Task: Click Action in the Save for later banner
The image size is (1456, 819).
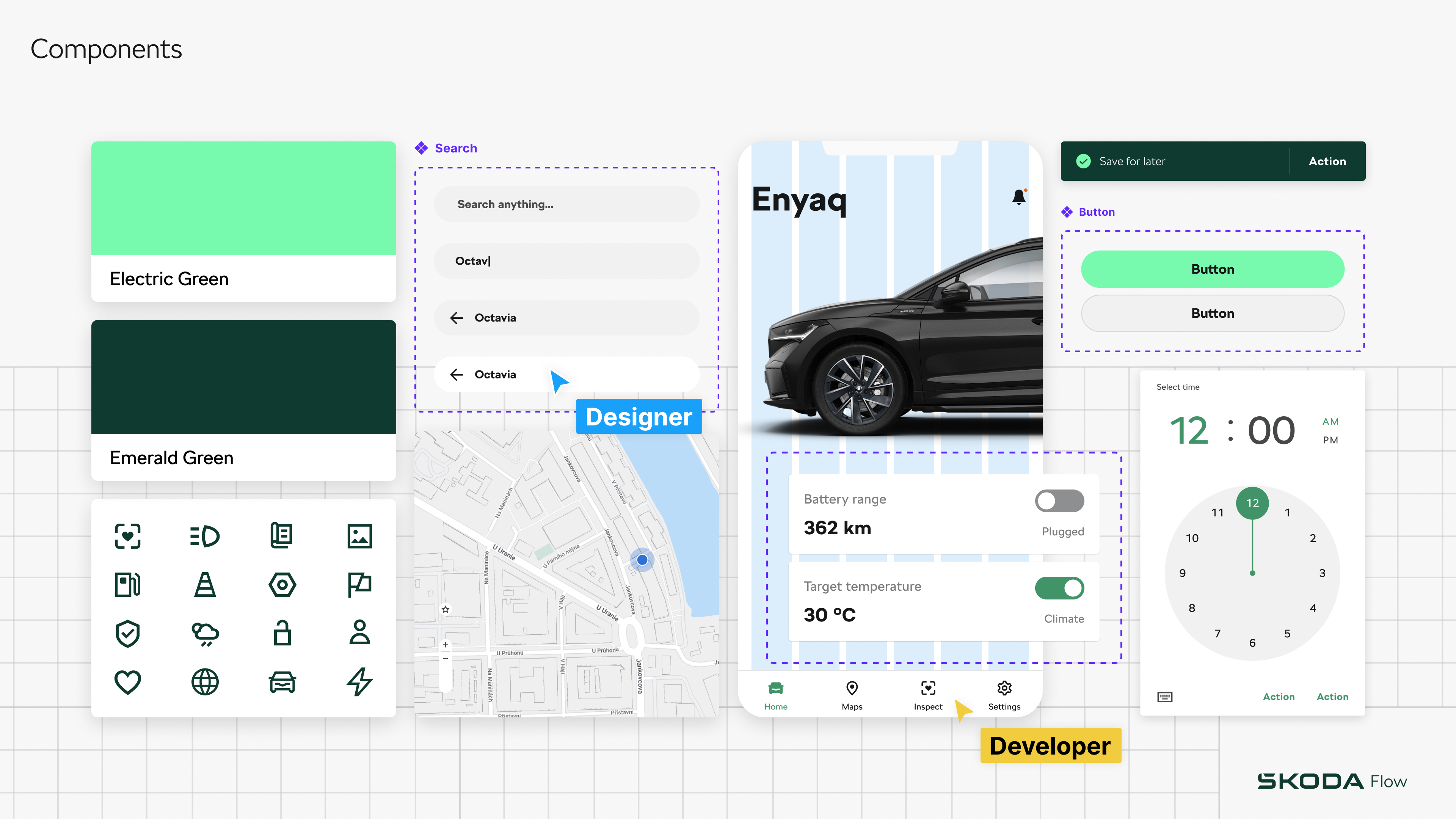Action: click(1327, 161)
